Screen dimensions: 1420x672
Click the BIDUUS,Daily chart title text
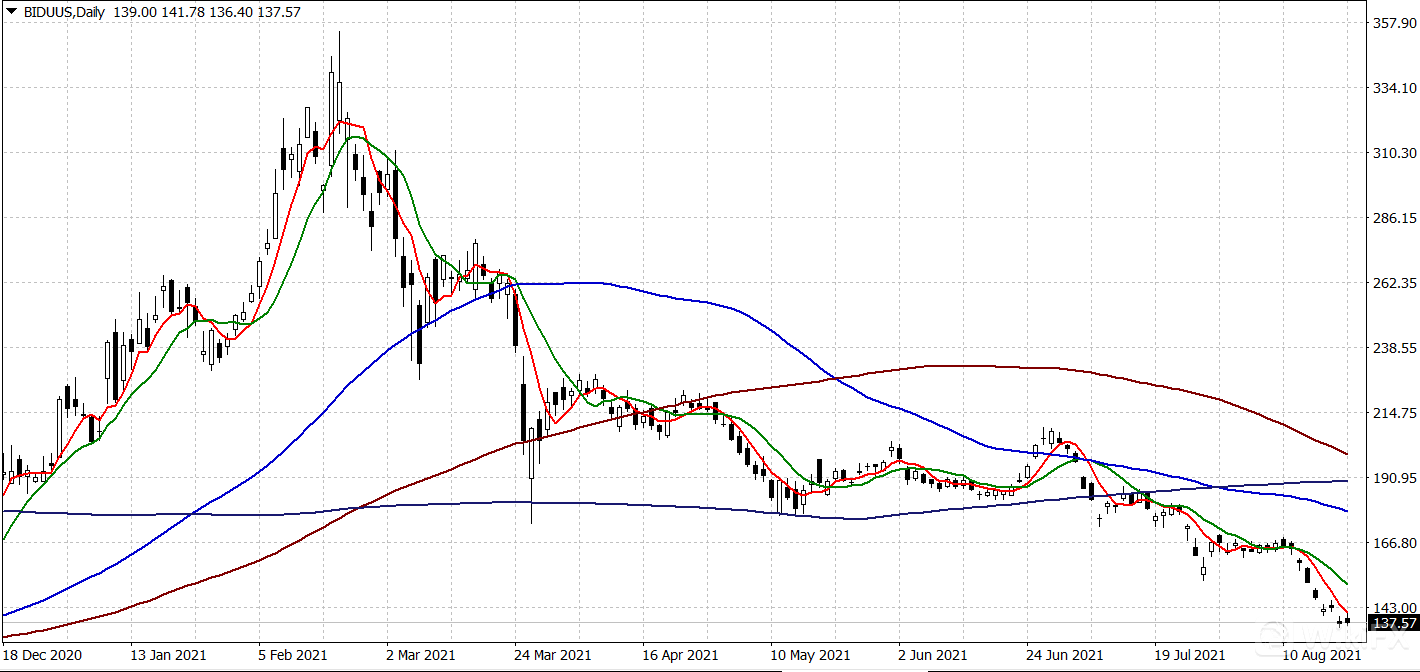click(62, 9)
